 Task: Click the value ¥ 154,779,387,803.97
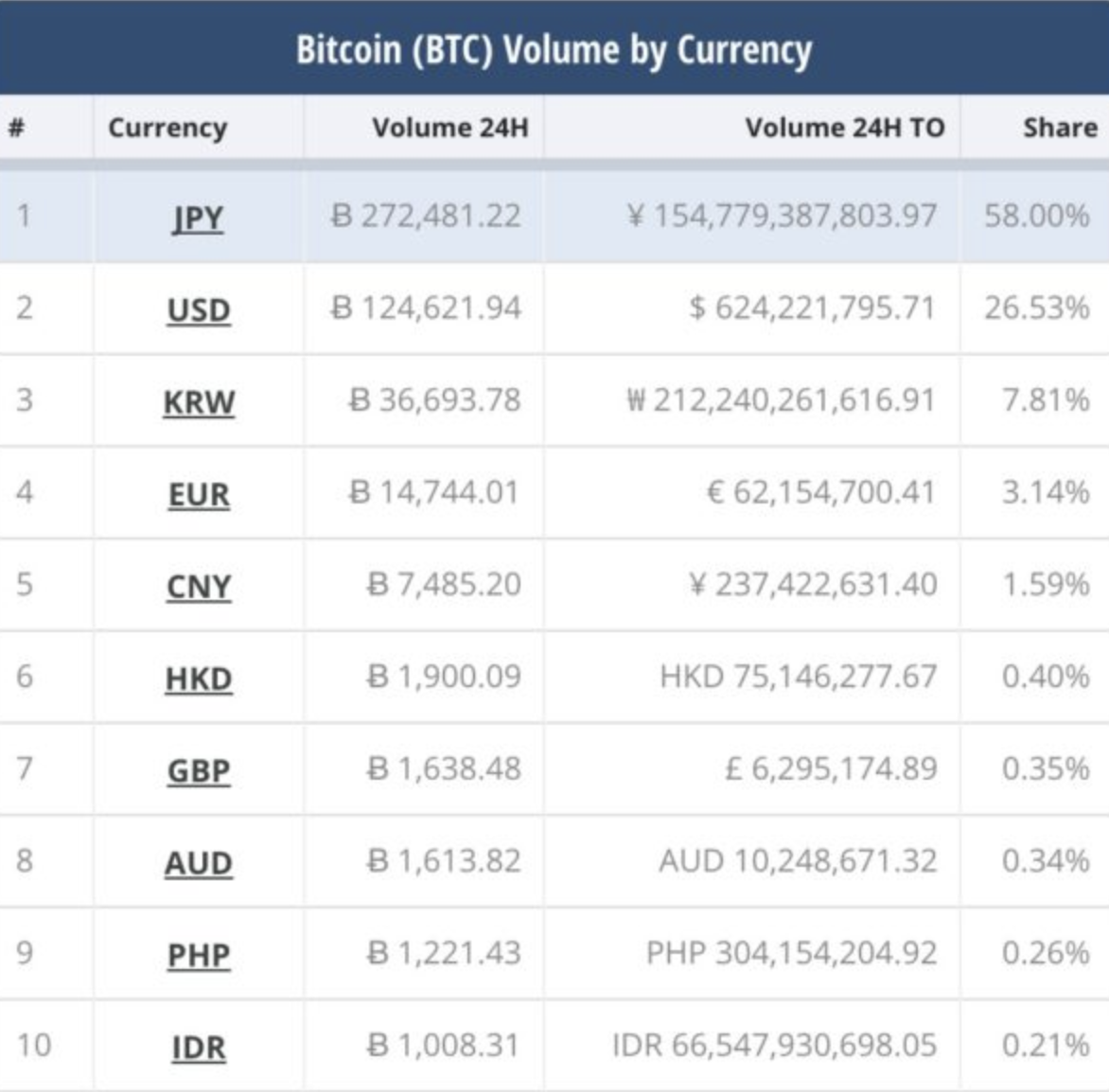click(783, 216)
